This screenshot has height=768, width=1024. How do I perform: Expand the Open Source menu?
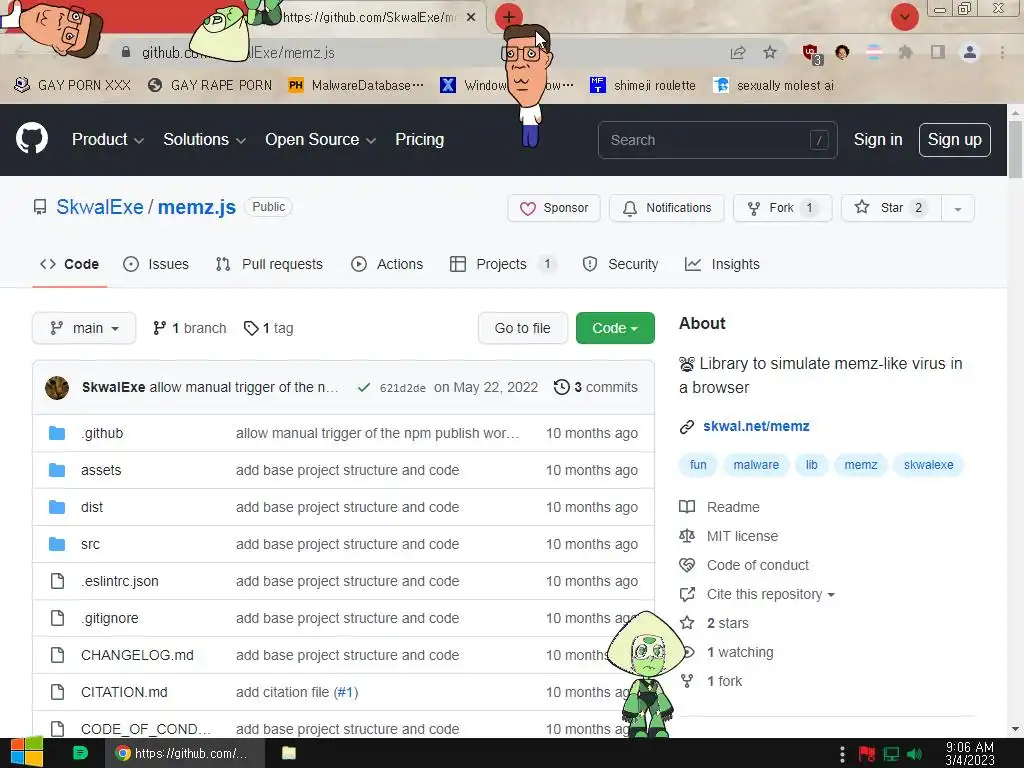click(x=320, y=140)
